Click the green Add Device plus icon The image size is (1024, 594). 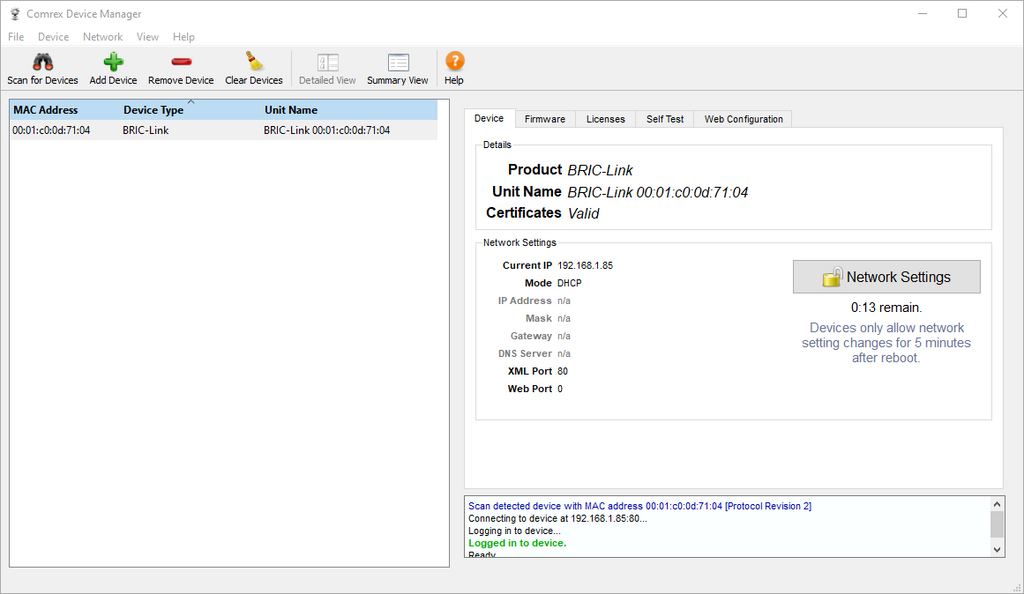(x=113, y=62)
